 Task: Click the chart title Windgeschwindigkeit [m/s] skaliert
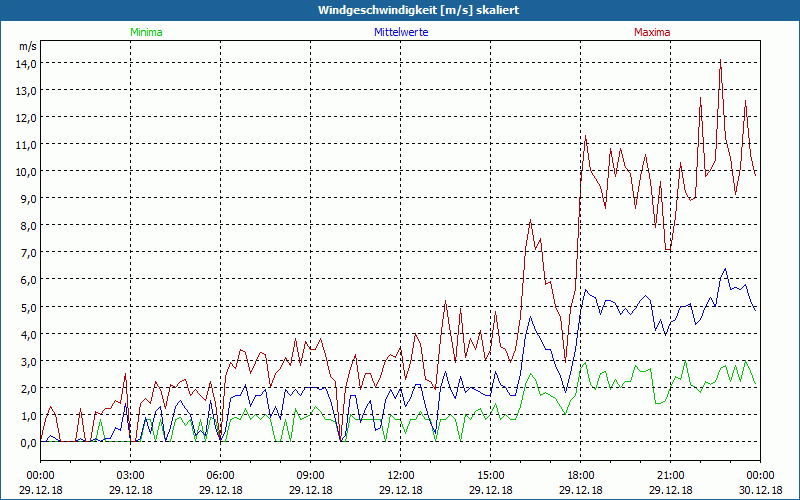tap(418, 10)
